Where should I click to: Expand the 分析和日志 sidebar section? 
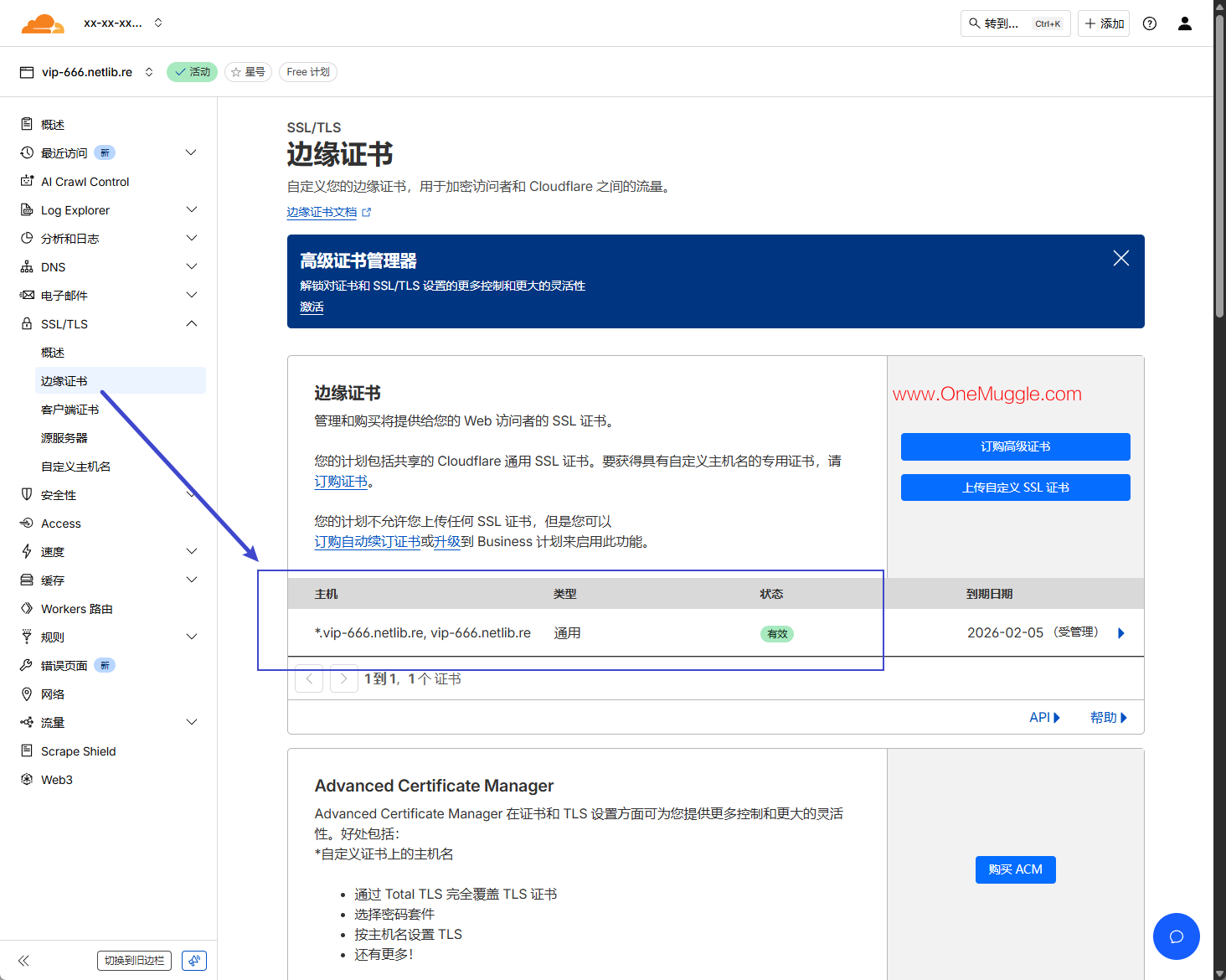(x=191, y=238)
